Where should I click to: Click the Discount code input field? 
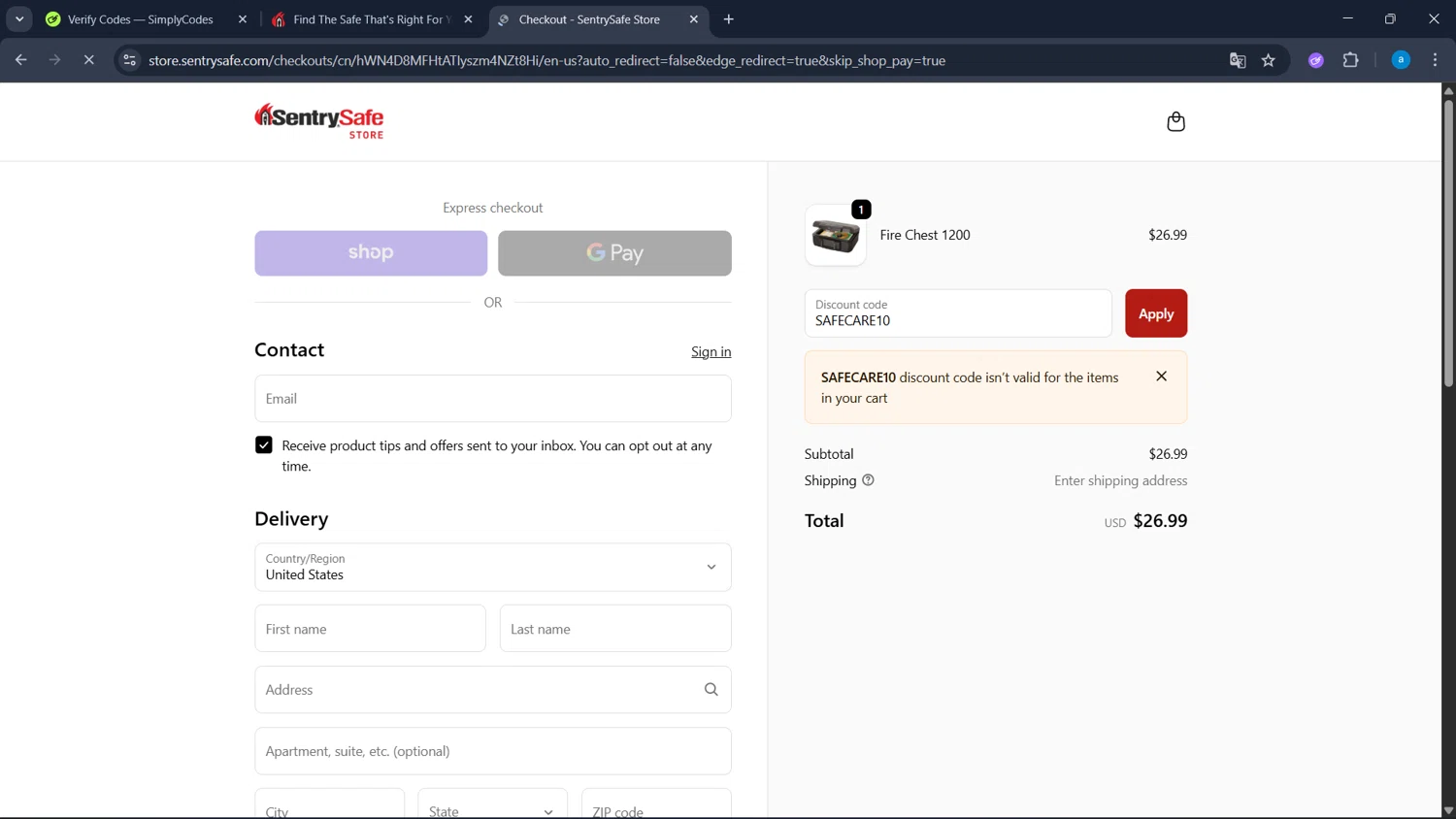[958, 313]
